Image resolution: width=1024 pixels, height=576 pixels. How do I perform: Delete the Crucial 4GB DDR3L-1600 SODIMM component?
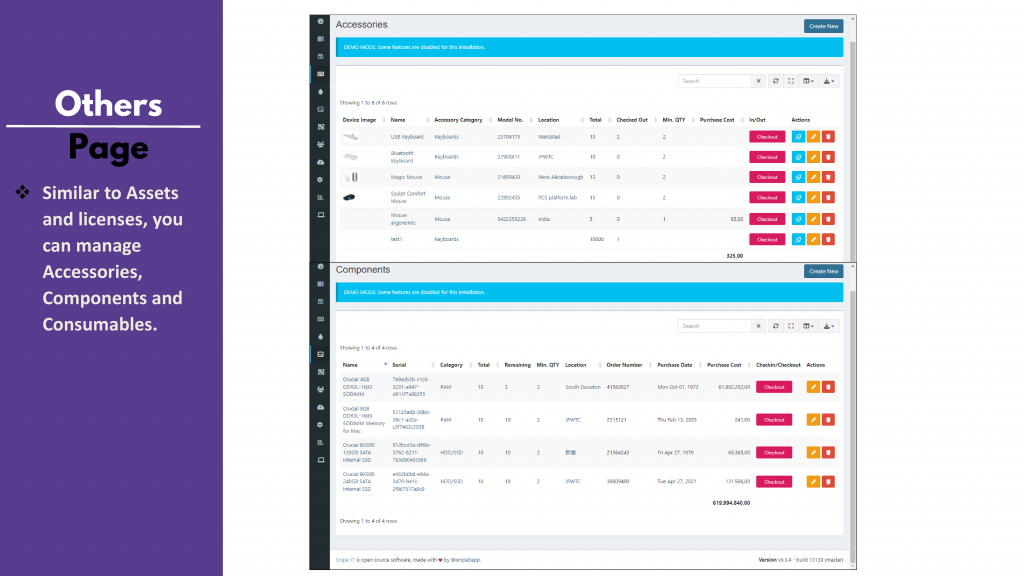tap(828, 387)
